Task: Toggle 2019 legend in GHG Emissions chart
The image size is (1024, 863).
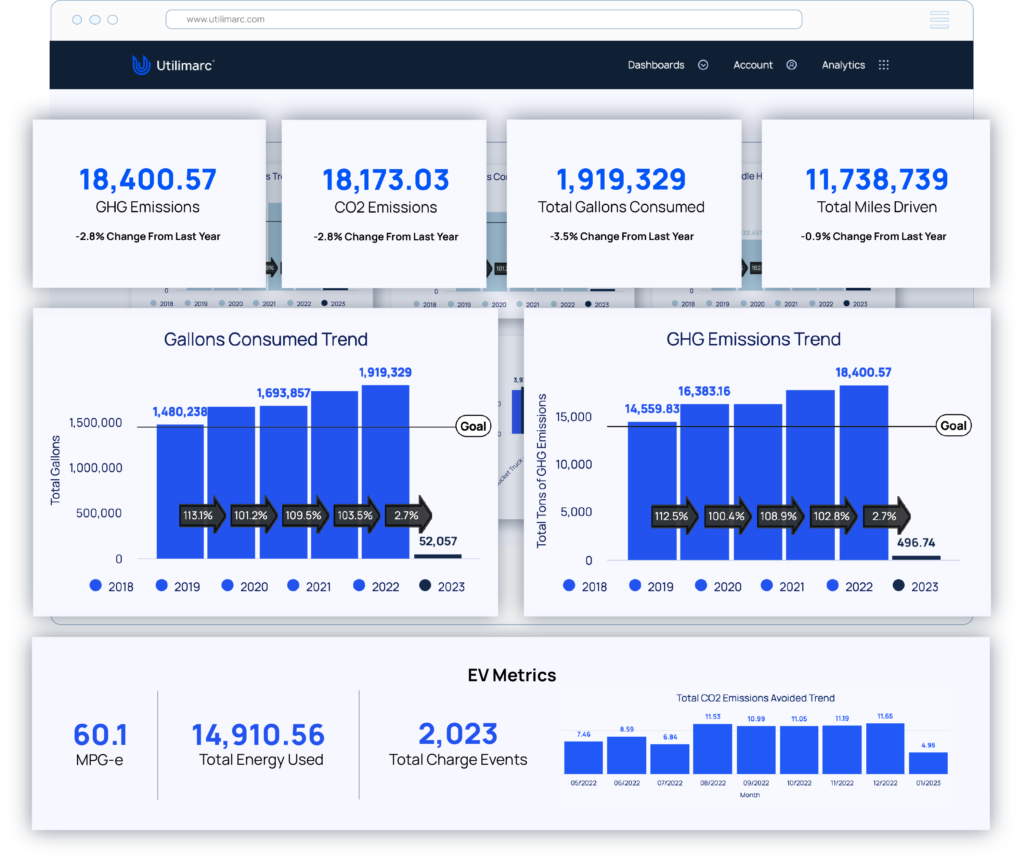Action: (652, 586)
